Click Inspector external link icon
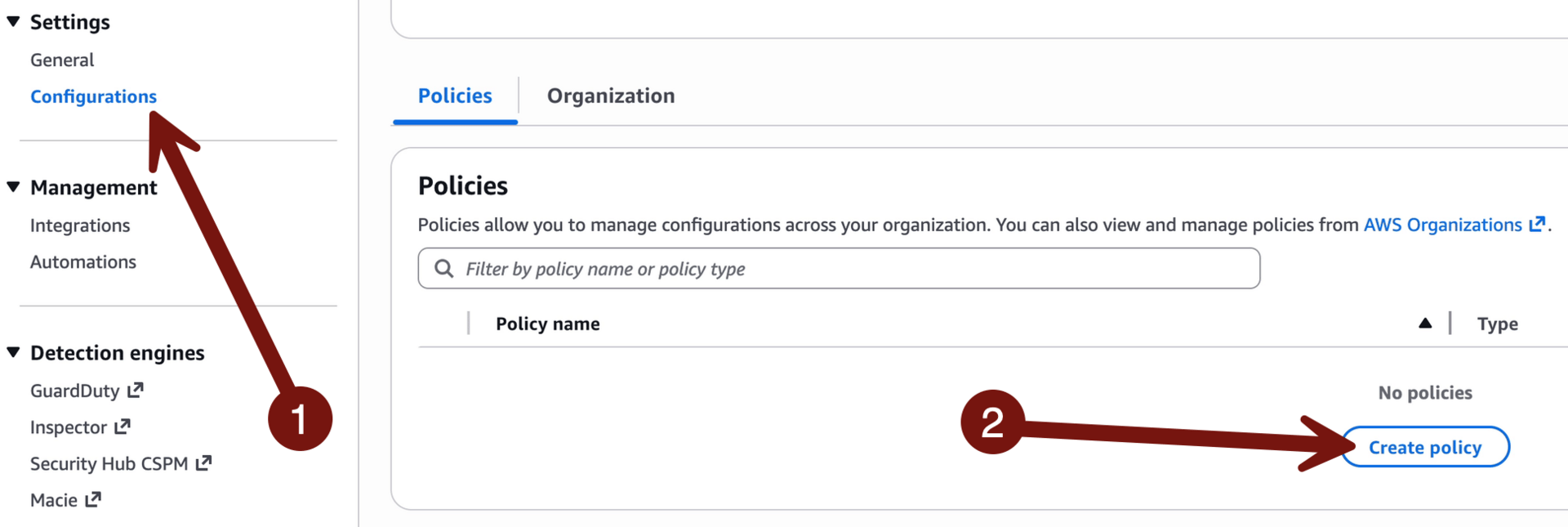The height and width of the screenshot is (527, 1568). pyautogui.click(x=122, y=427)
